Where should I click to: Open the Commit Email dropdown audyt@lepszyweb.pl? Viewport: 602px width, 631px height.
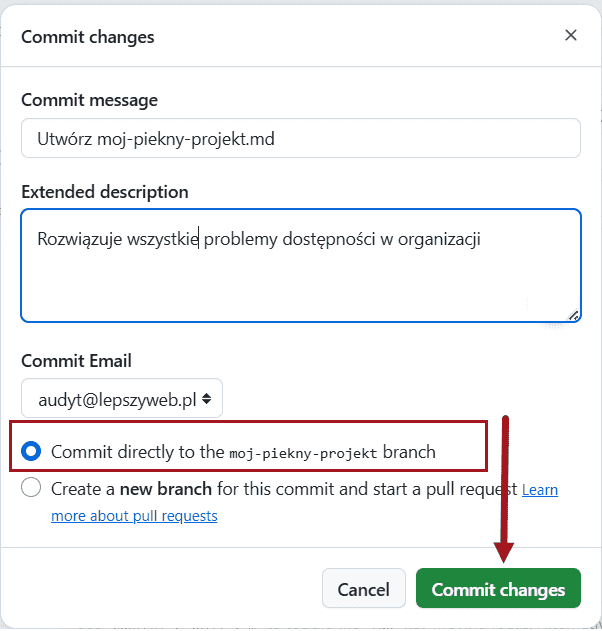tap(122, 398)
